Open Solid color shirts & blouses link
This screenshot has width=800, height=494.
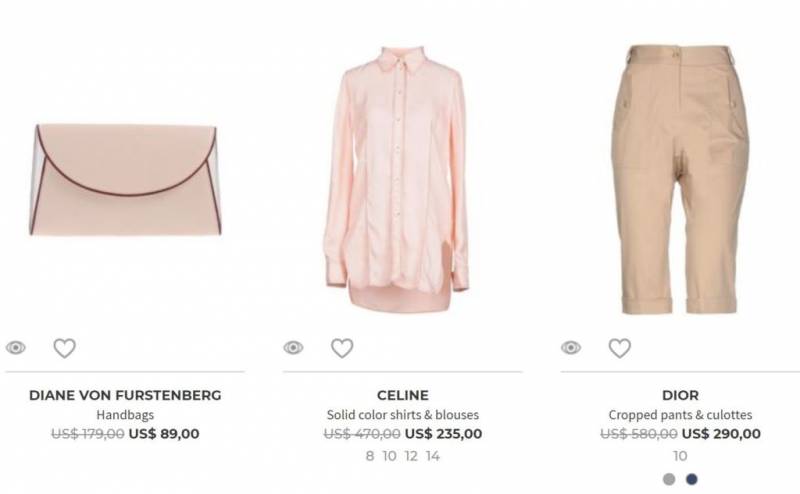pos(403,415)
